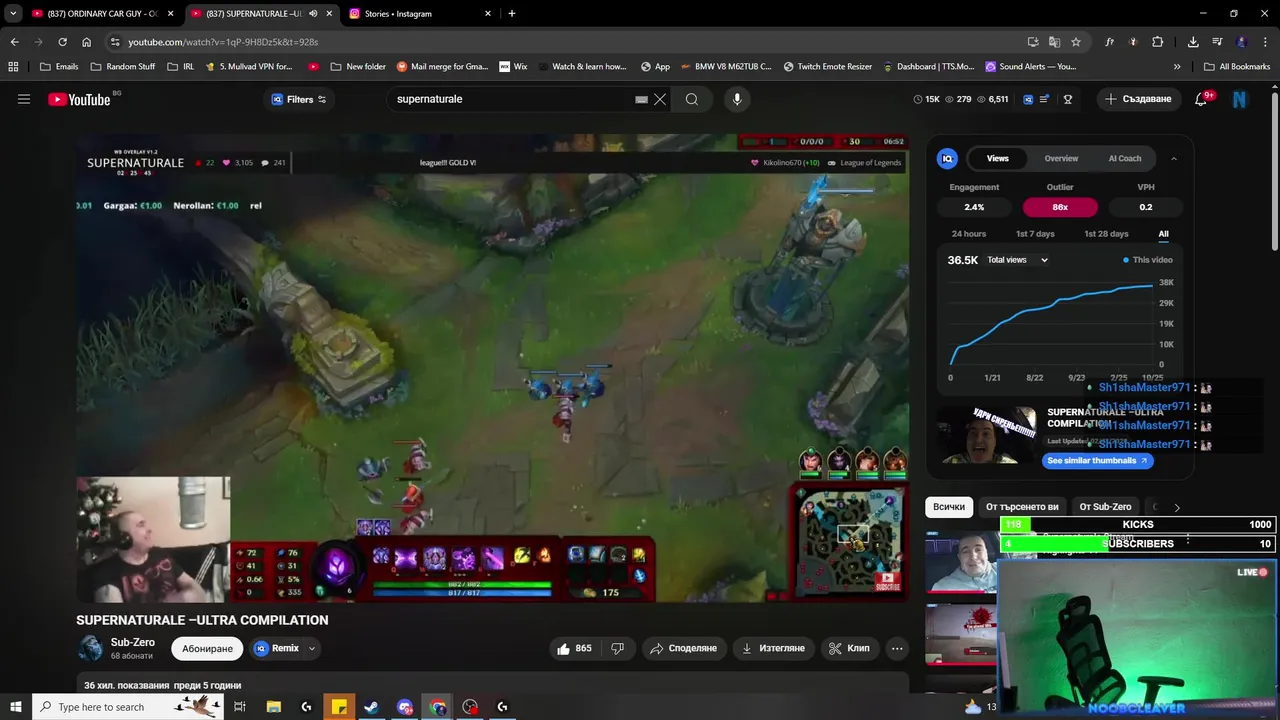Switch to the vidIQ Views tab
The image size is (1280, 720).
(998, 158)
